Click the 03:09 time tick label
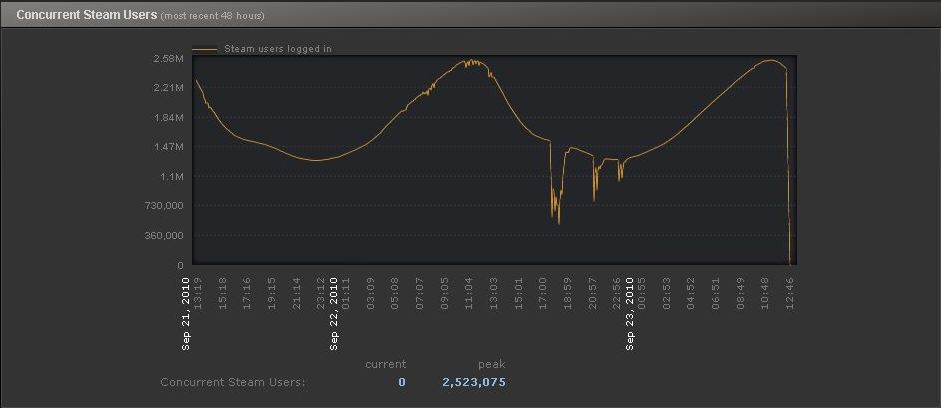The height and width of the screenshot is (408, 941). (x=370, y=293)
